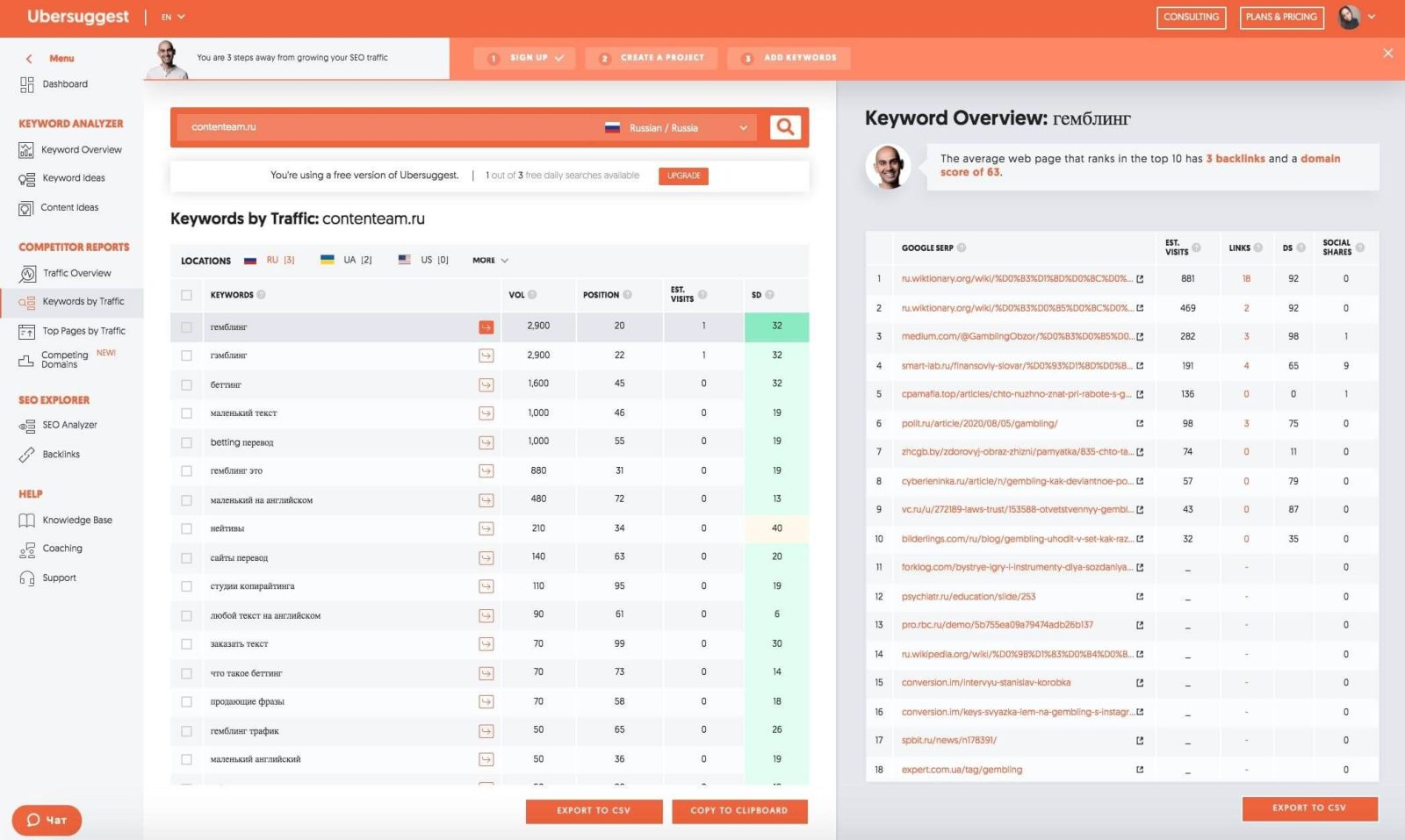Click the arrow icon beside keyword гемблинг

tap(486, 327)
